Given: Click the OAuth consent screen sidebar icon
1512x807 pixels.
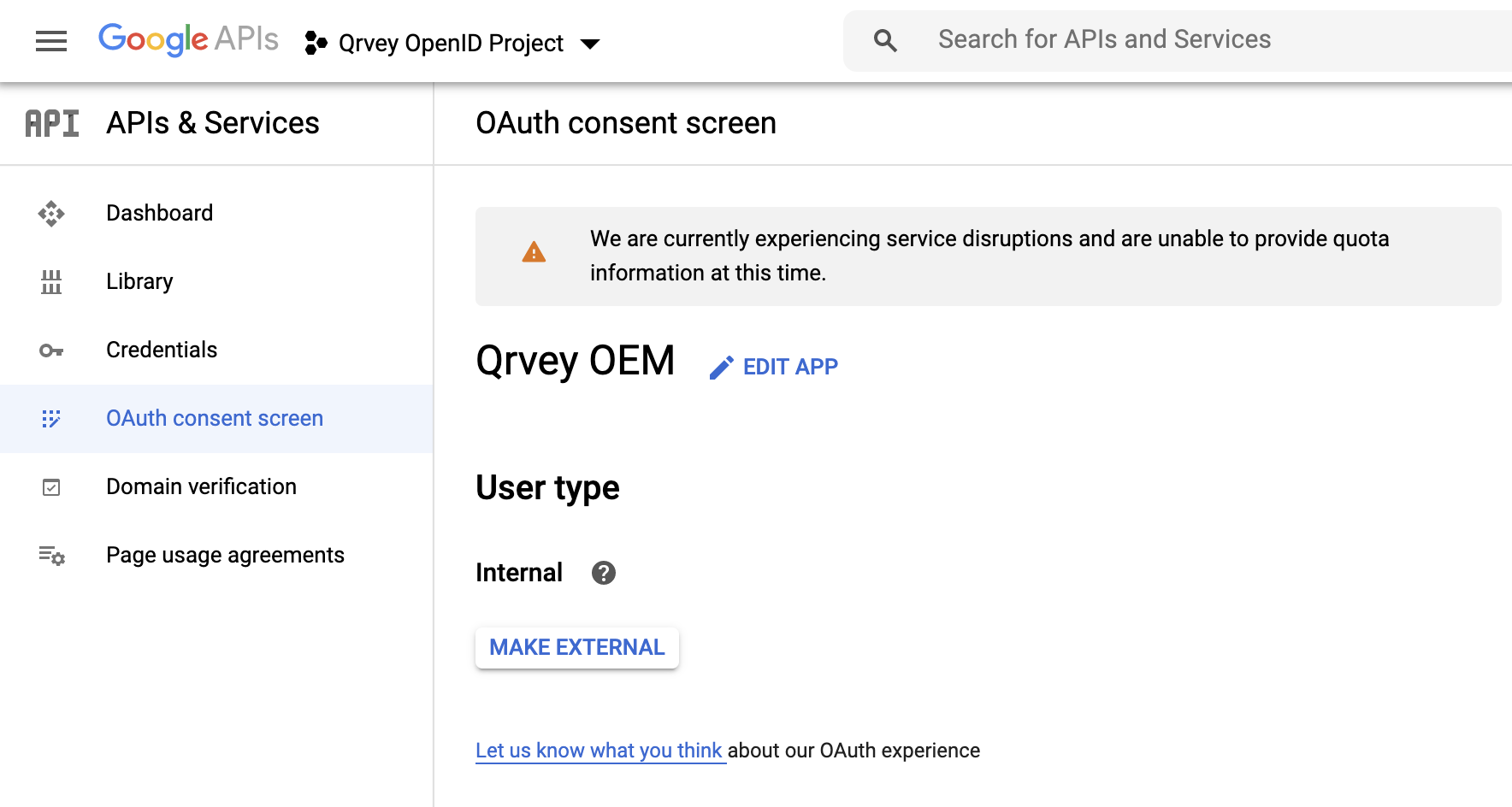Looking at the screenshot, I should 51,419.
